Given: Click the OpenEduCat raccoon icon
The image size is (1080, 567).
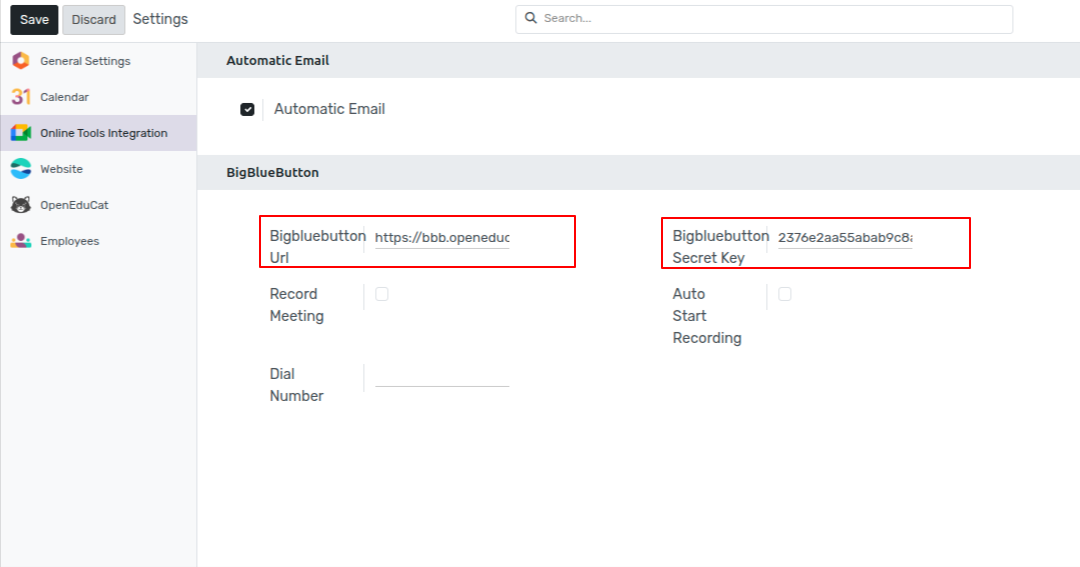Looking at the screenshot, I should (21, 205).
